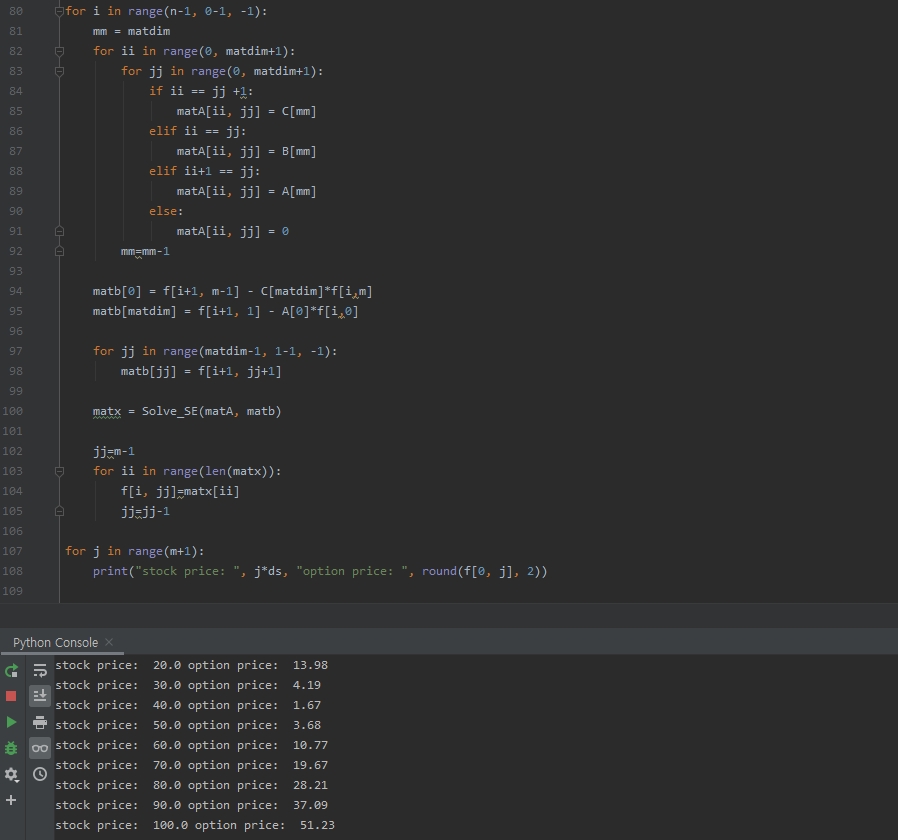The height and width of the screenshot is (840, 898).
Task: Stop the running console with red square
Action: tap(11, 696)
